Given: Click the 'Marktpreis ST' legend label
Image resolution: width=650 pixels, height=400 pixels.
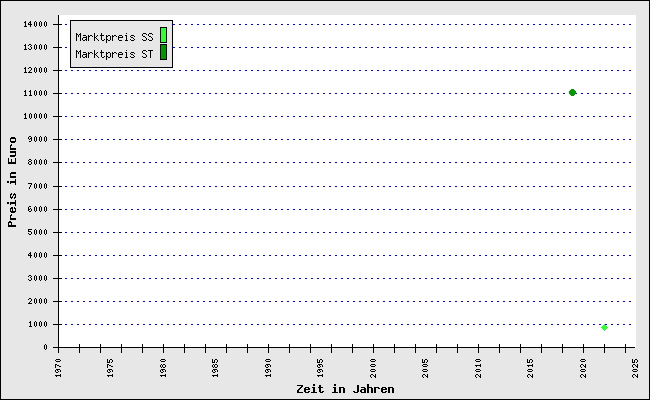Looking at the screenshot, I should point(114,54).
